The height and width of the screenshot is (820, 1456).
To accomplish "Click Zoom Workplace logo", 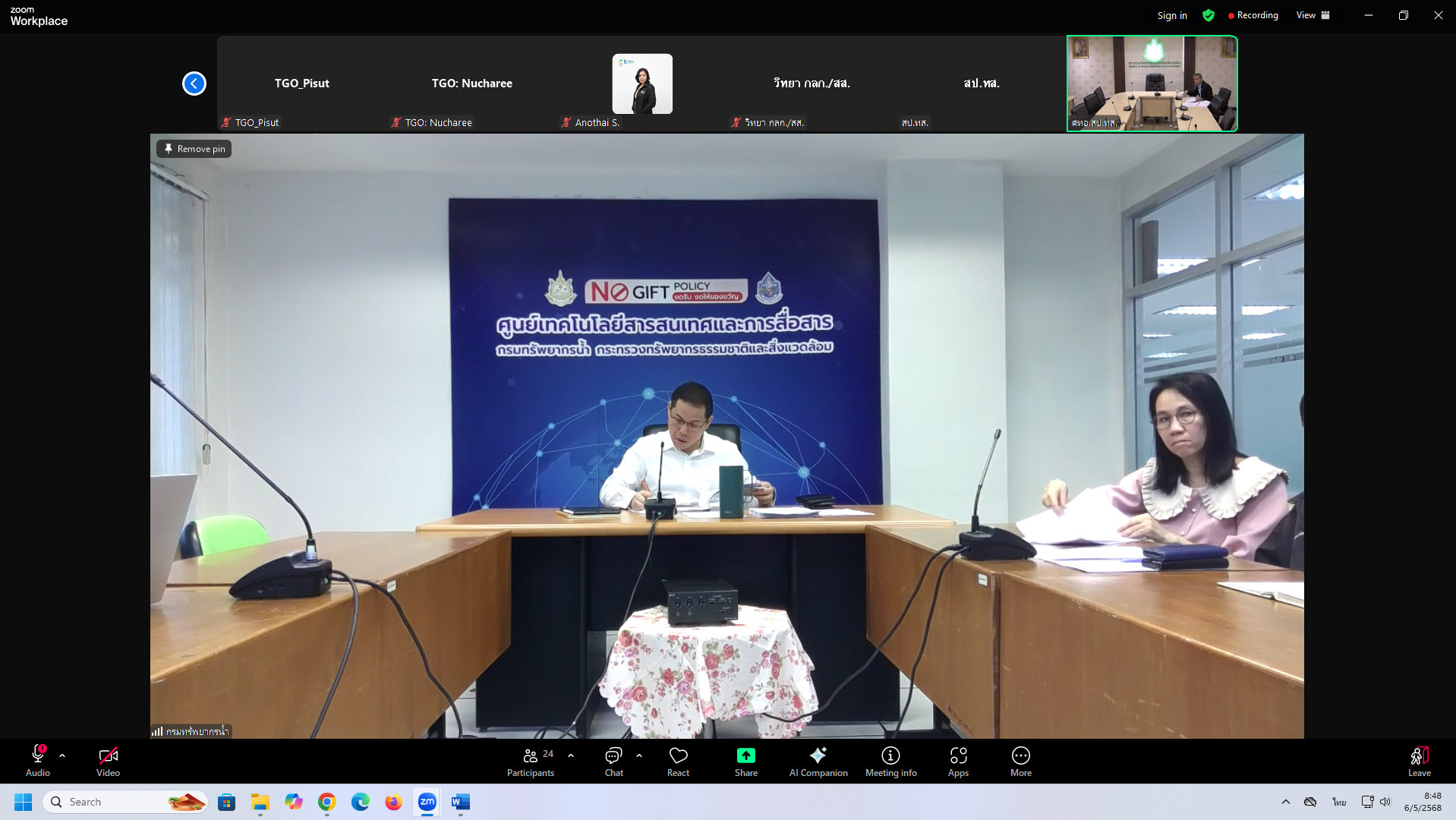I will 39,17.
